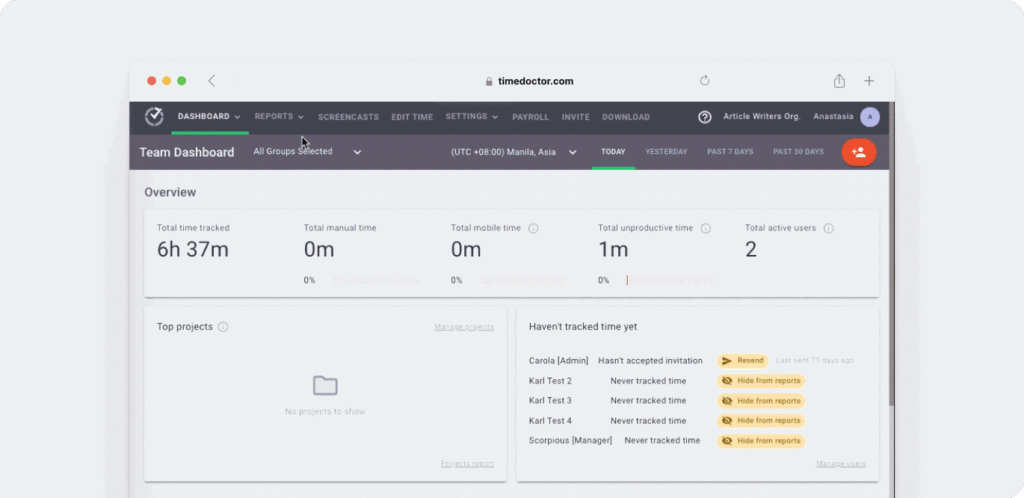1024x498 pixels.
Task: Click info icon next to Top projects
Action: (x=223, y=327)
